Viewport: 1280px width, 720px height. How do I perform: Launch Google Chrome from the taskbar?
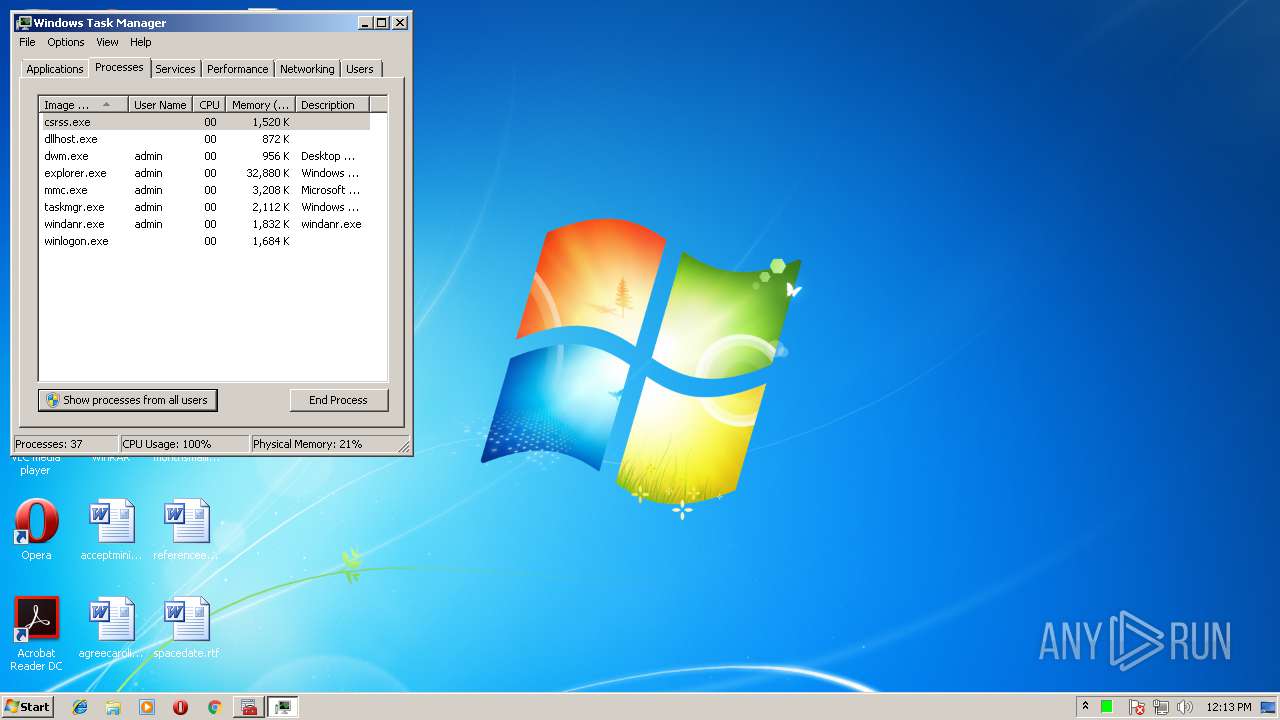click(214, 707)
